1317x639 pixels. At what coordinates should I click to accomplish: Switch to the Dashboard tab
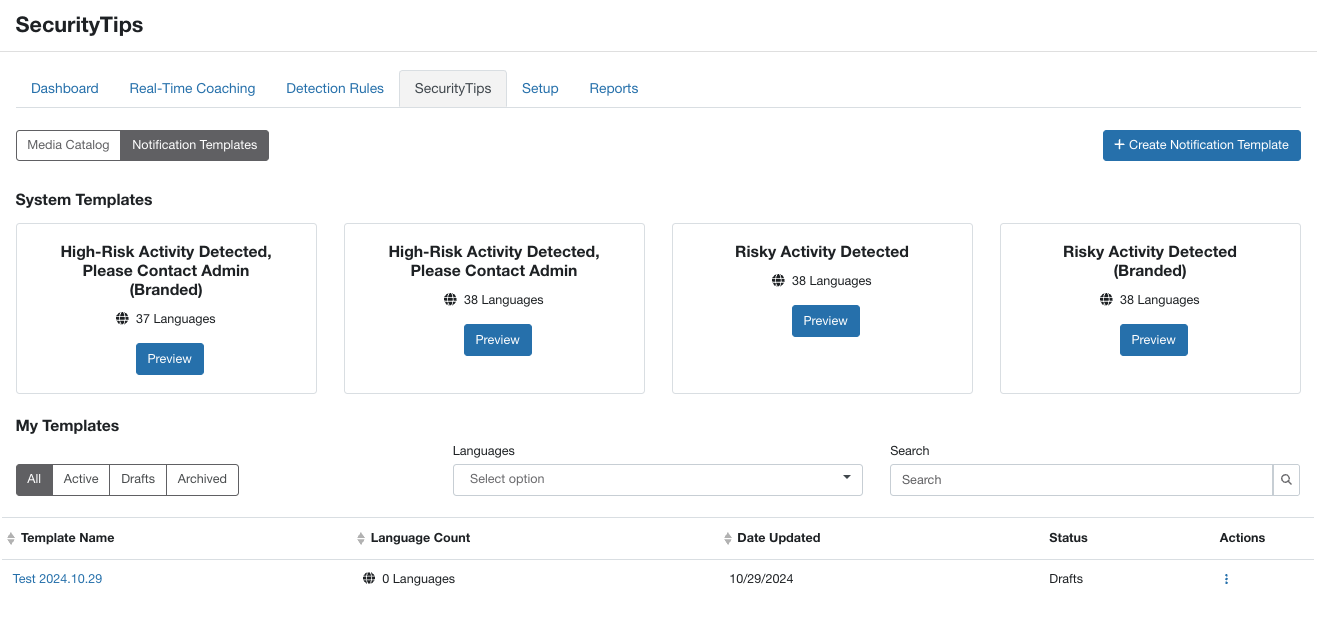pyautogui.click(x=64, y=88)
